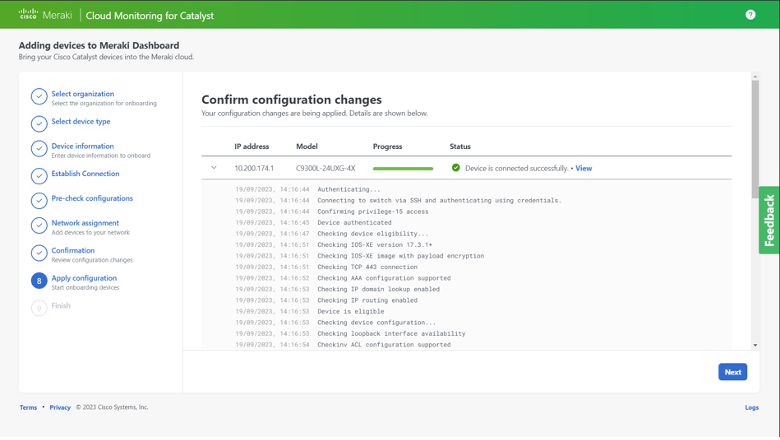Click the Next button
This screenshot has height=440, width=780.
(732, 372)
